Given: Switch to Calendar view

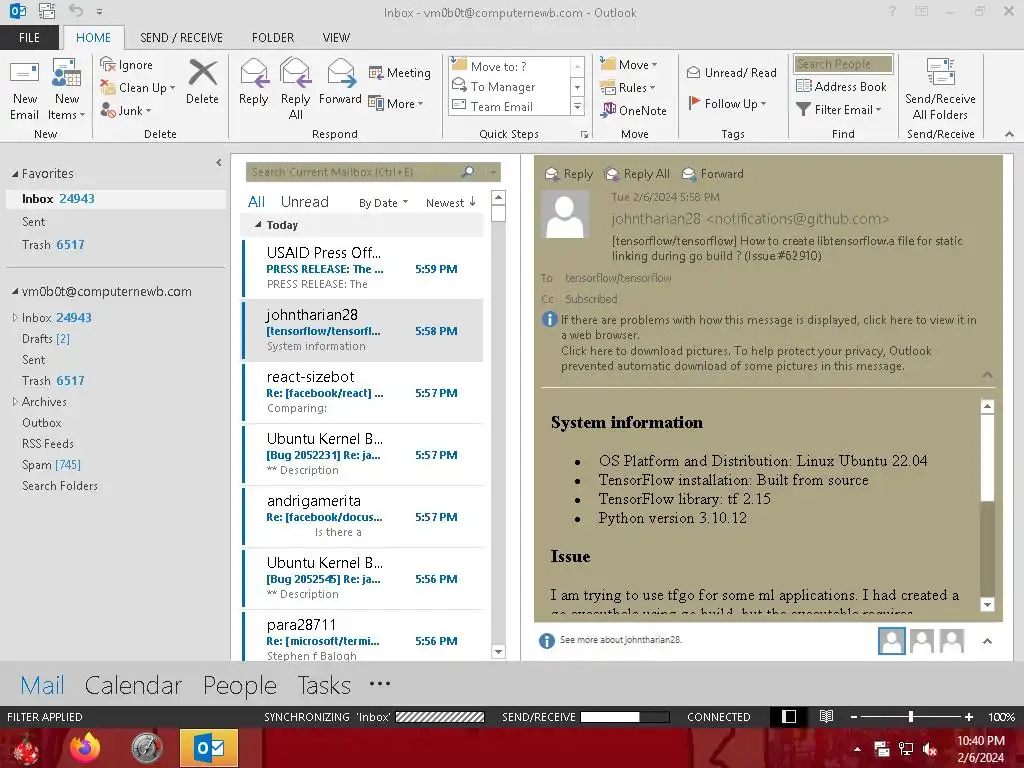Looking at the screenshot, I should tap(133, 685).
